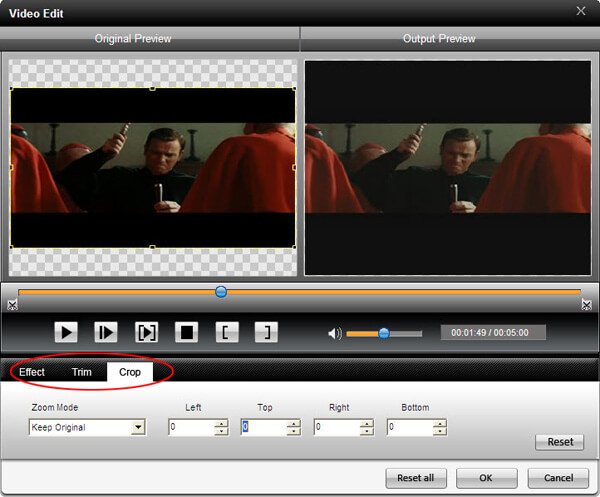
Task: Click the volume slider handle
Action: click(x=384, y=333)
